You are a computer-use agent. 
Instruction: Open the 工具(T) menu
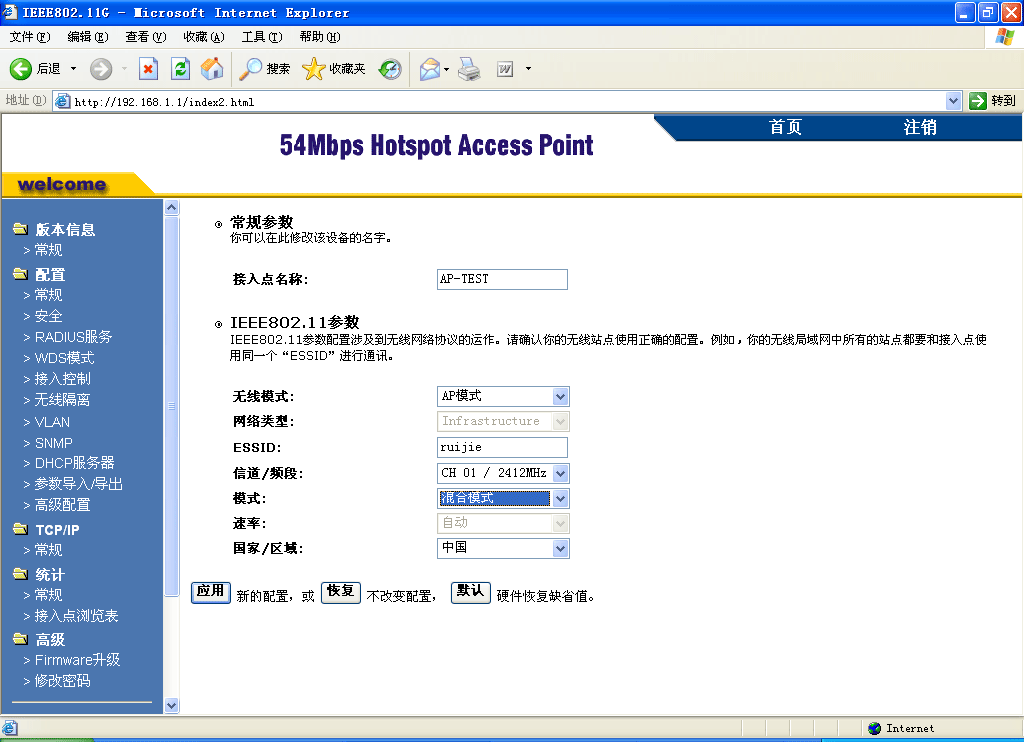pyautogui.click(x=261, y=37)
